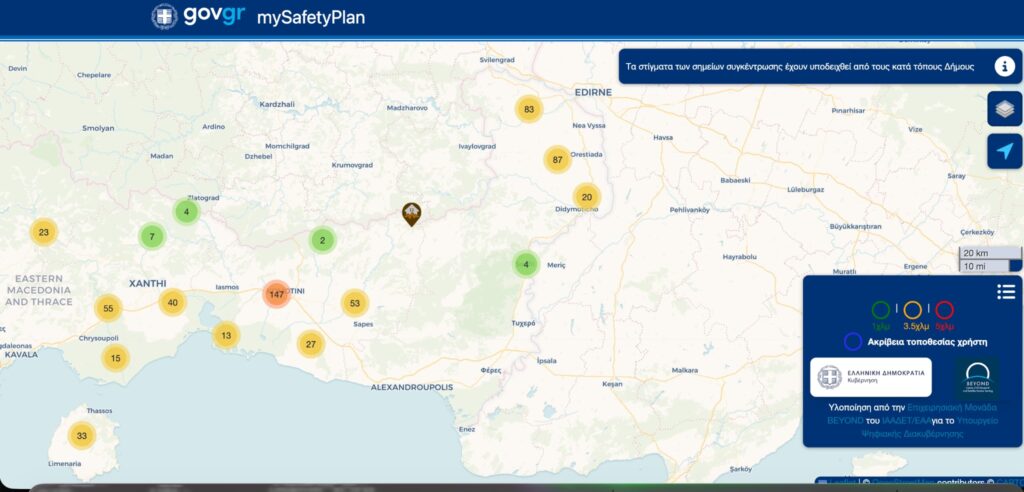
Task: Click the cluster labeled 87 near Orestiada
Action: click(557, 159)
